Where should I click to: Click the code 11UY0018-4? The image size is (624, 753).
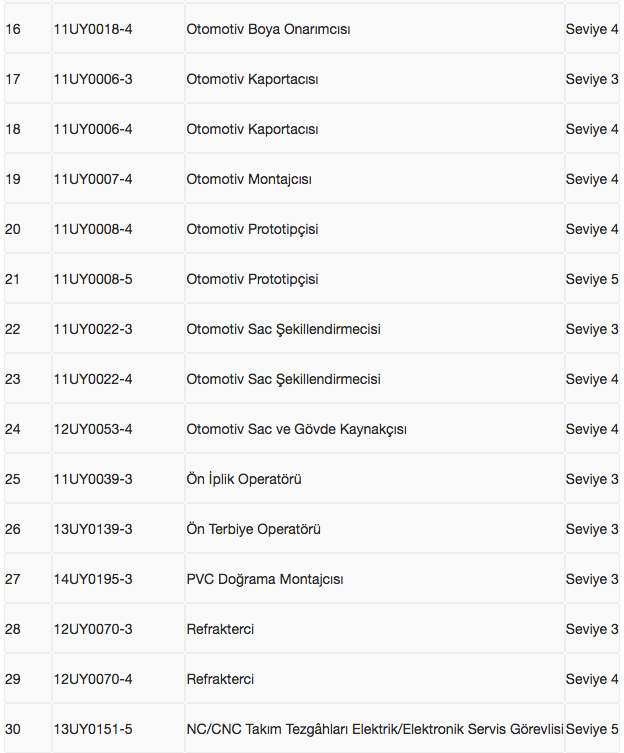point(93,29)
